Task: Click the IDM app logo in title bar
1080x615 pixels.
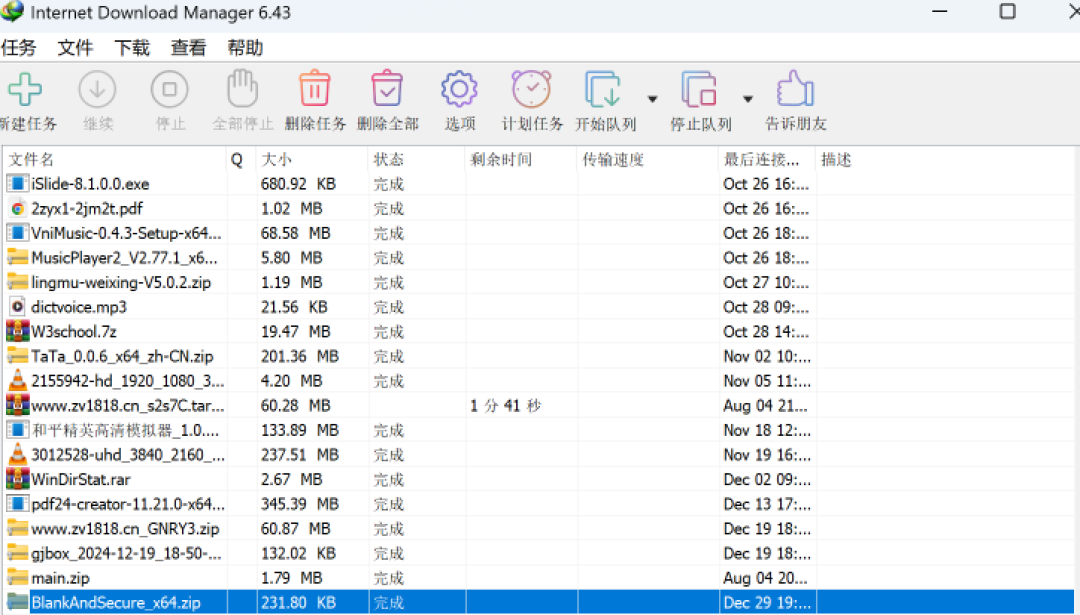Action: (12, 12)
